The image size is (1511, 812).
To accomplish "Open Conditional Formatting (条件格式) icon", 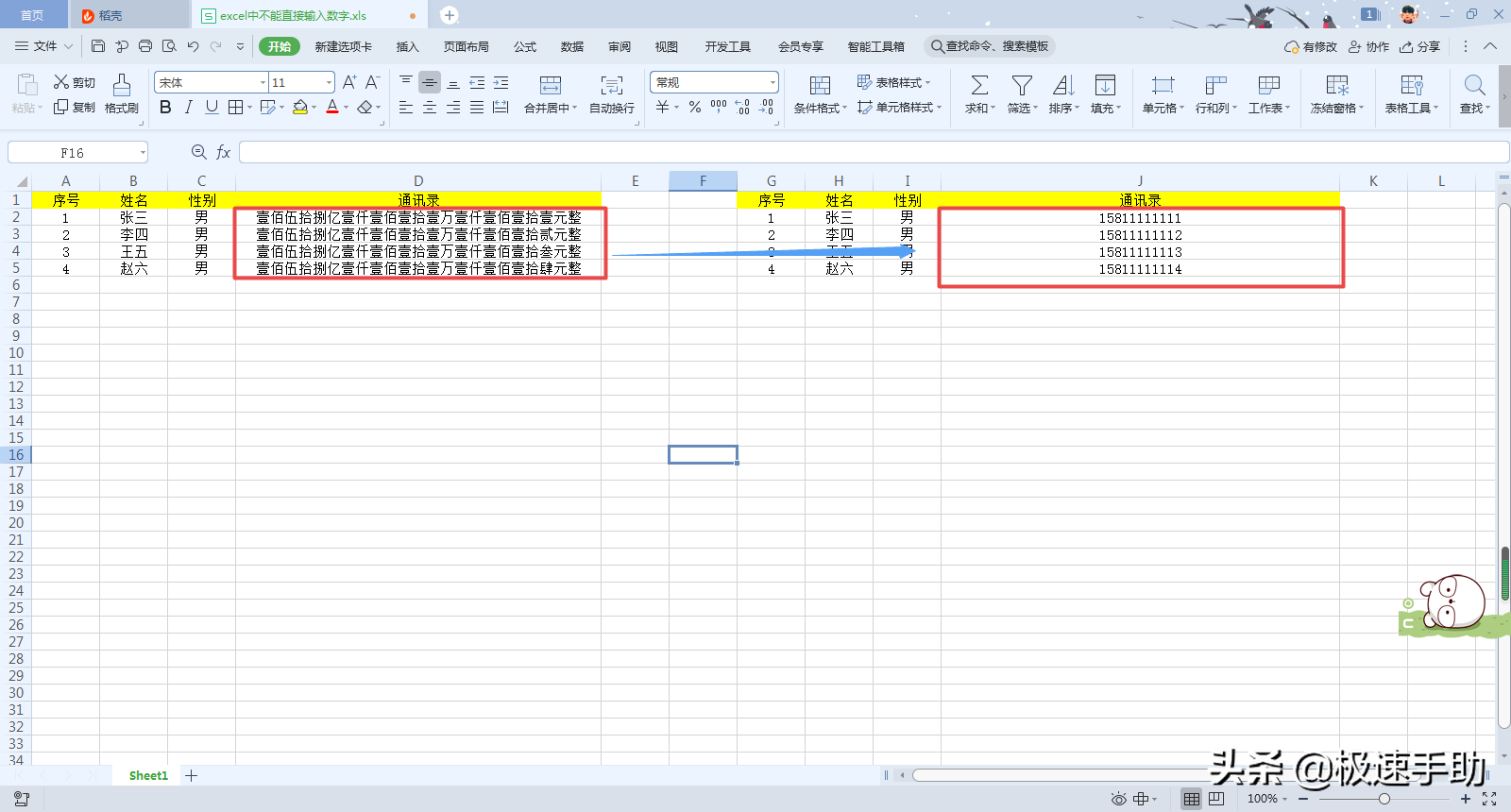I will point(820,85).
